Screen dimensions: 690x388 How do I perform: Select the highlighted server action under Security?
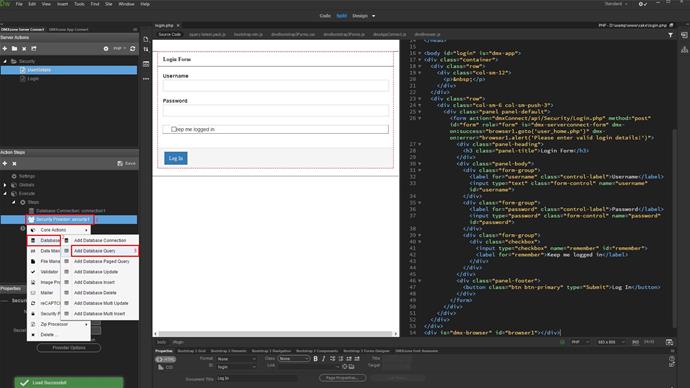[69, 70]
